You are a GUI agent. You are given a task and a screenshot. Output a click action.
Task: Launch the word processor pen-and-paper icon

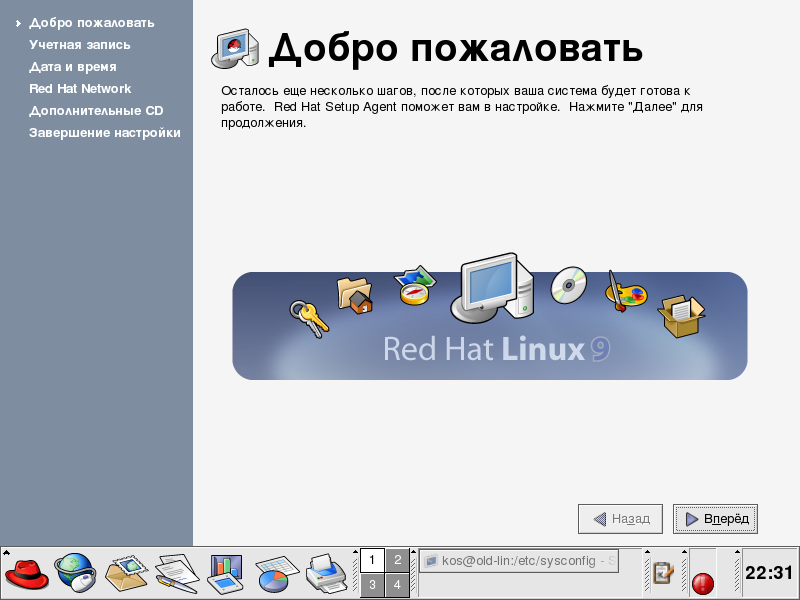(x=176, y=574)
